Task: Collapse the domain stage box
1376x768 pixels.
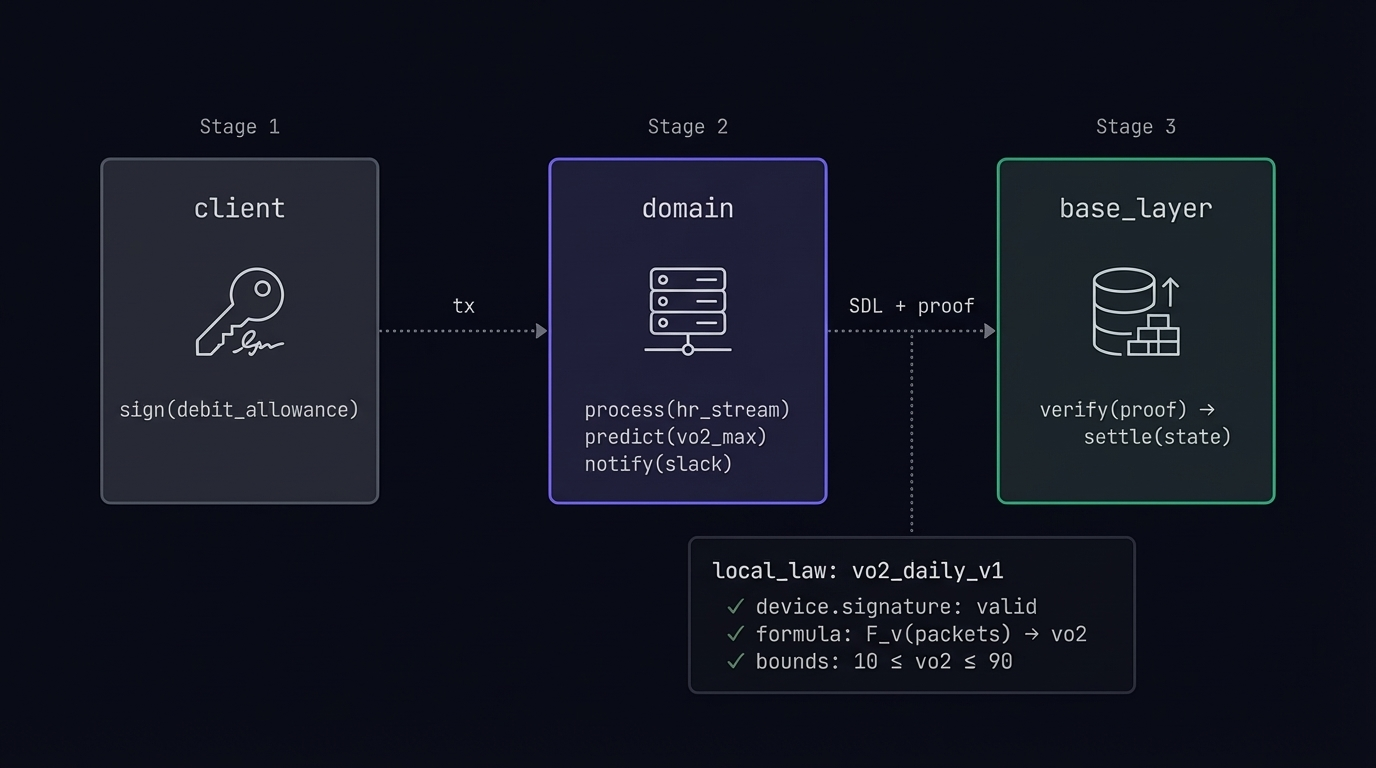Action: pos(687,208)
